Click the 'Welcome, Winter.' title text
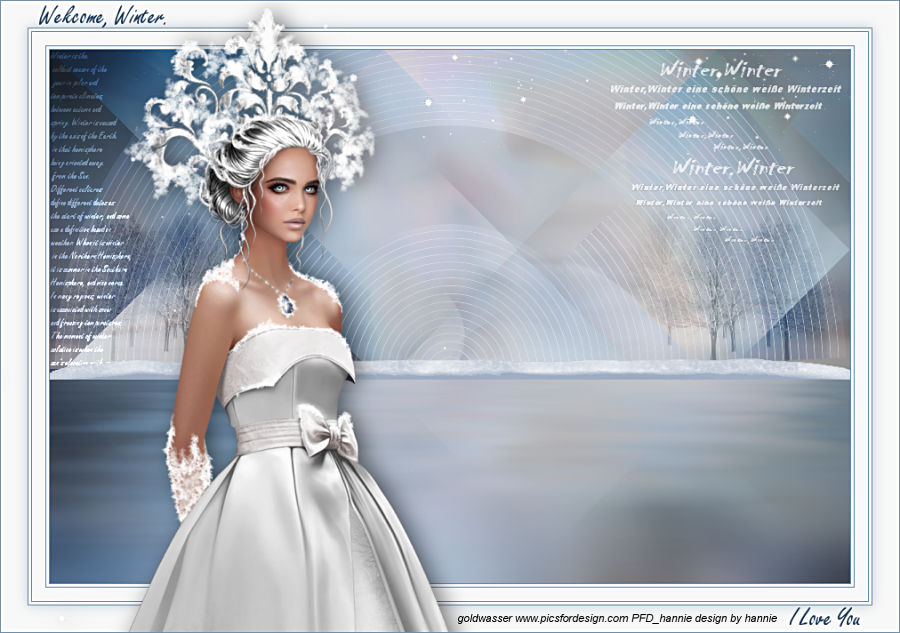Viewport: 900px width, 633px height. click(x=102, y=16)
